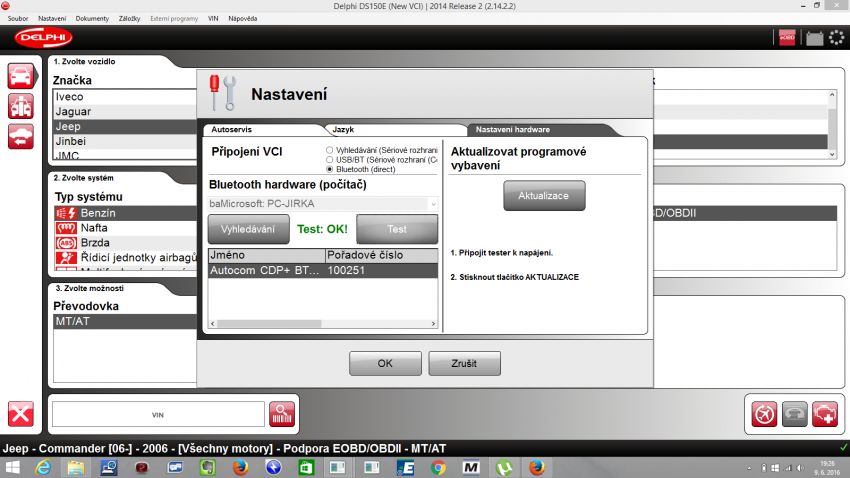Click the Jméno column header
850x478 pixels.
267,255
